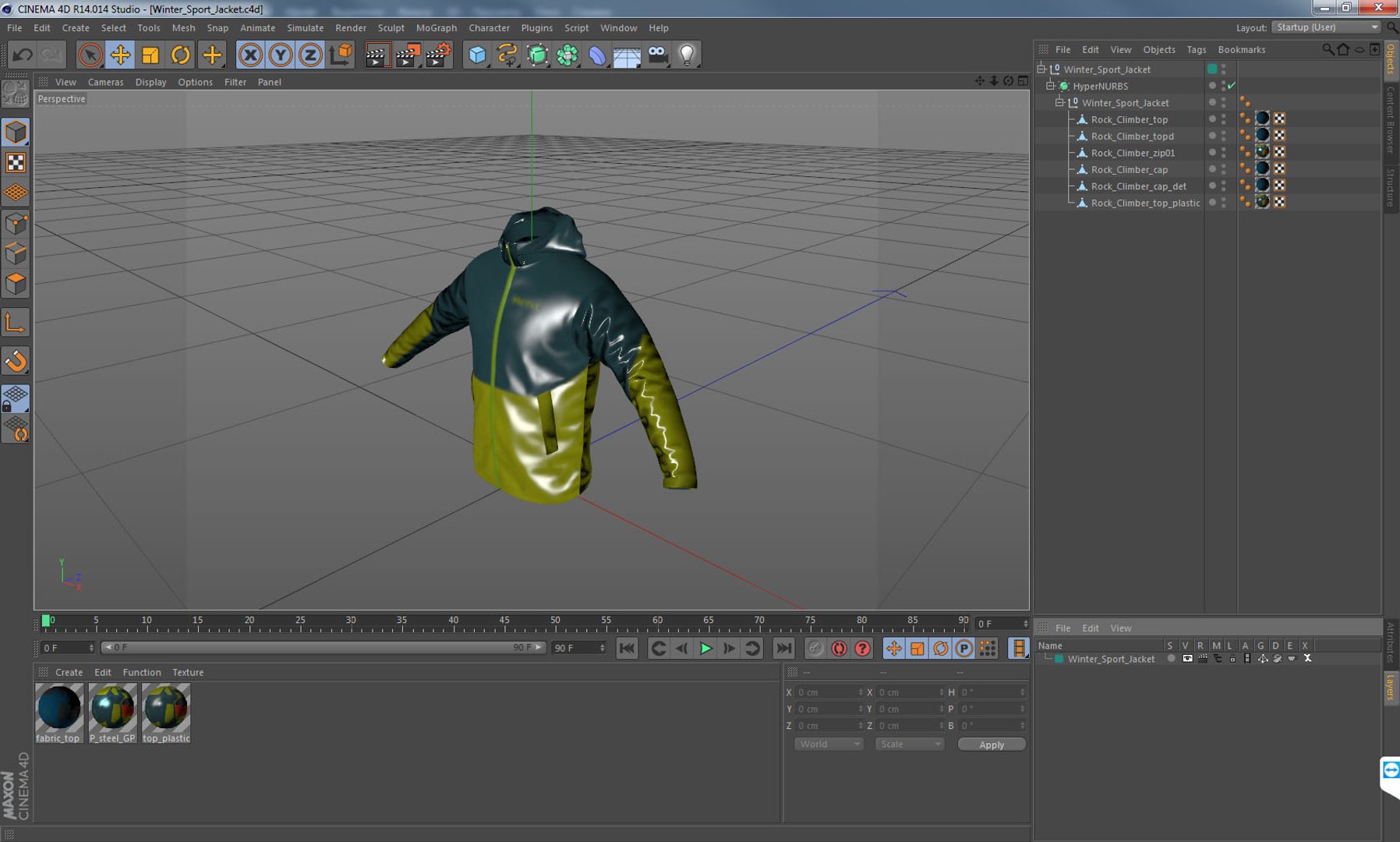Play the animation forward
Screen dimensions: 1400x842
tap(705, 648)
